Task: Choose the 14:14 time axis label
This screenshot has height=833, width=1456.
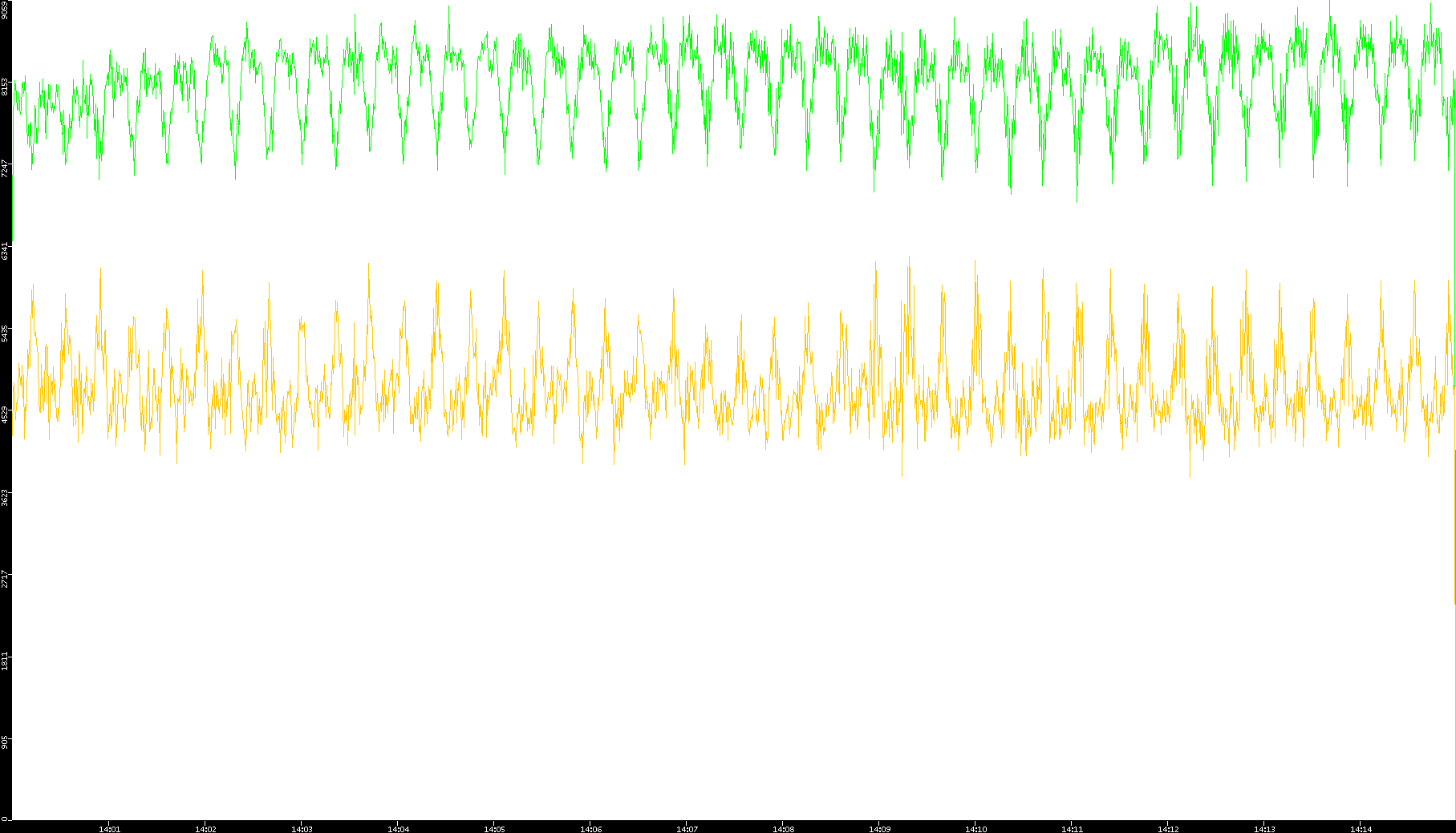Action: [1361, 828]
